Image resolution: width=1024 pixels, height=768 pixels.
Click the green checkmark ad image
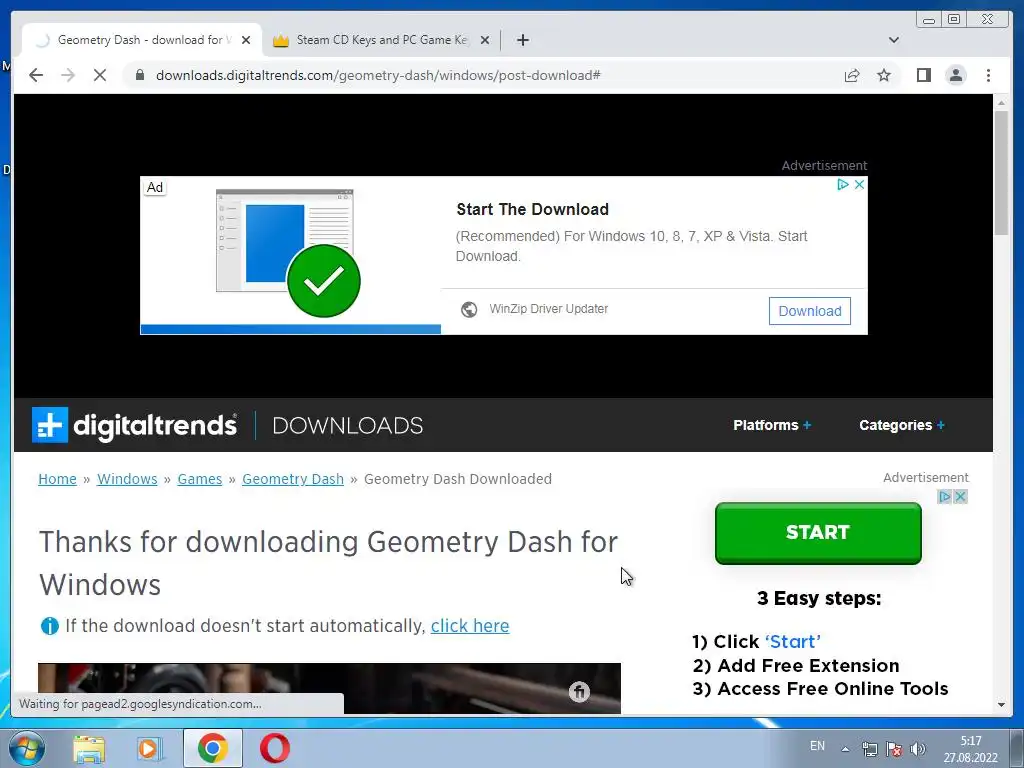pos(323,281)
